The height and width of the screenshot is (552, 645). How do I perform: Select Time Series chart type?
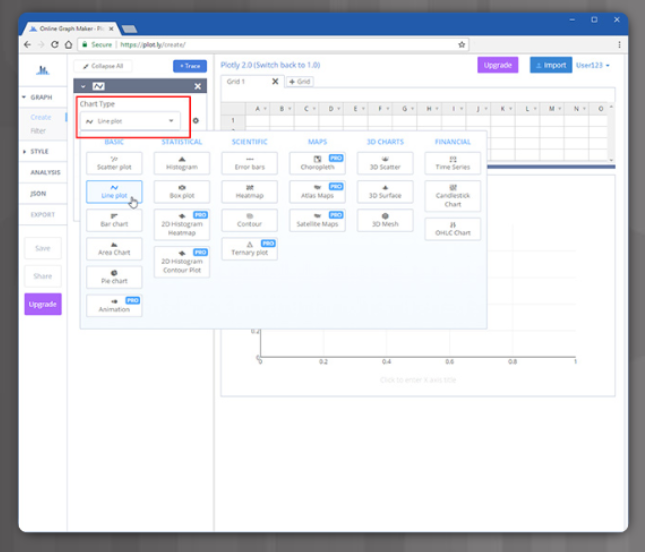coord(452,163)
